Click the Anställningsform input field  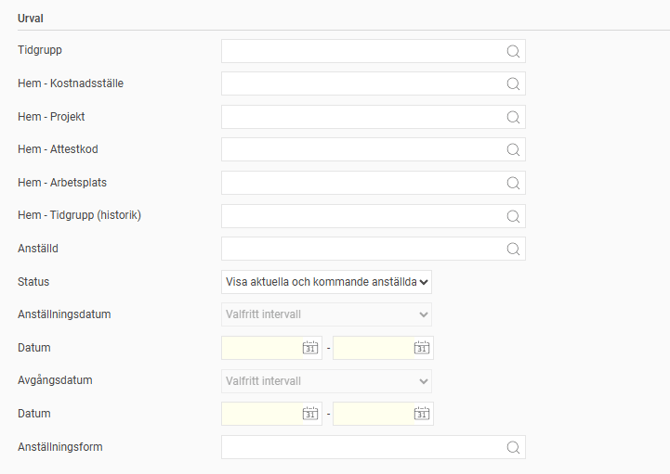tap(360, 447)
